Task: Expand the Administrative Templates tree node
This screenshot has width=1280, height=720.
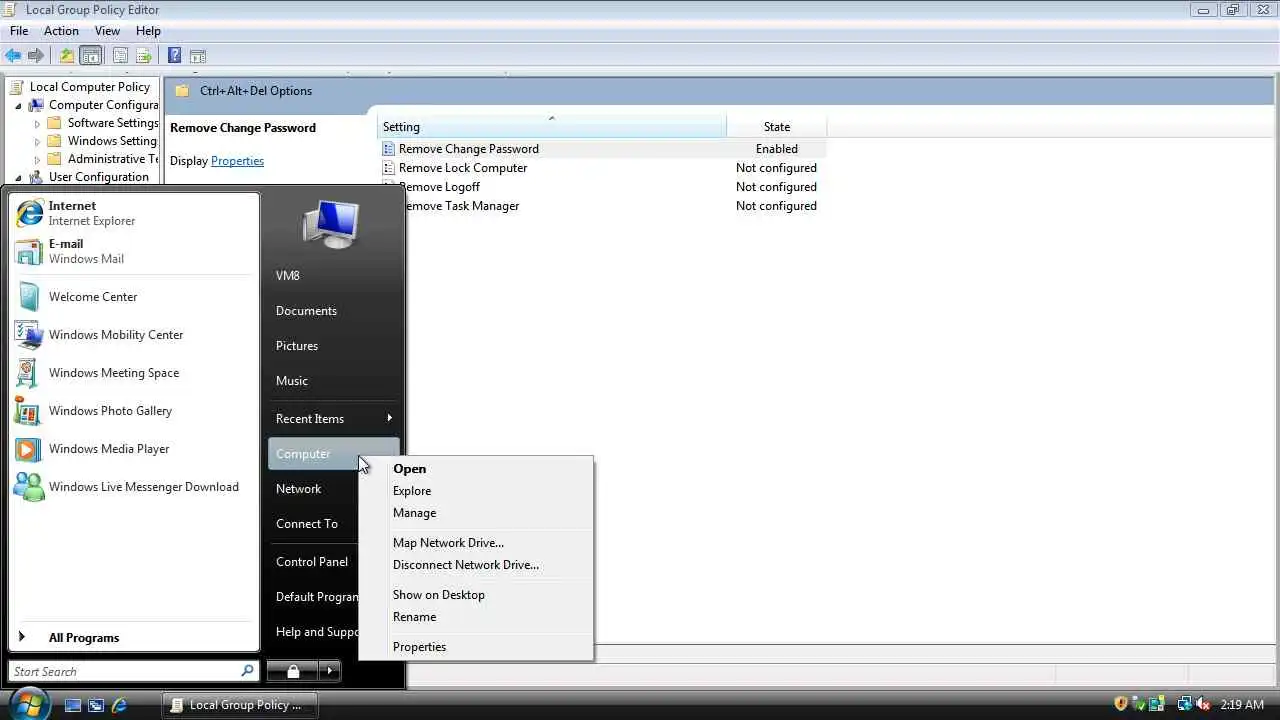Action: click(x=38, y=160)
